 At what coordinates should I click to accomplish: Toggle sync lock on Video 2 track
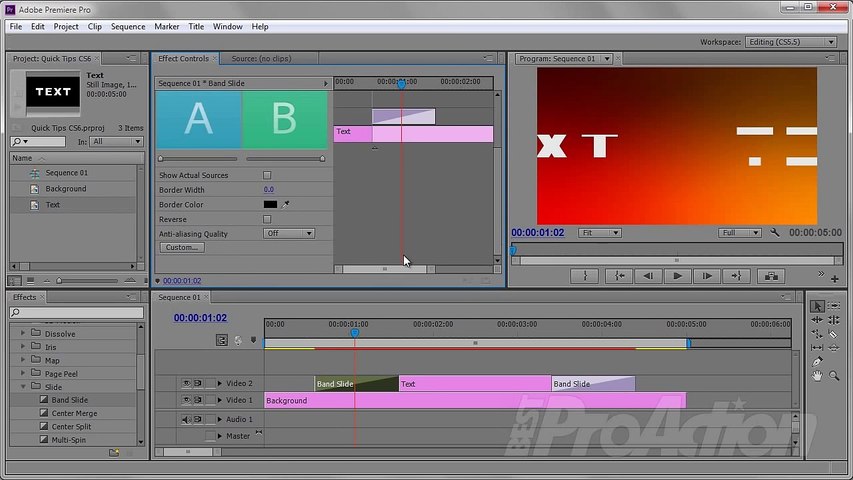(x=197, y=384)
